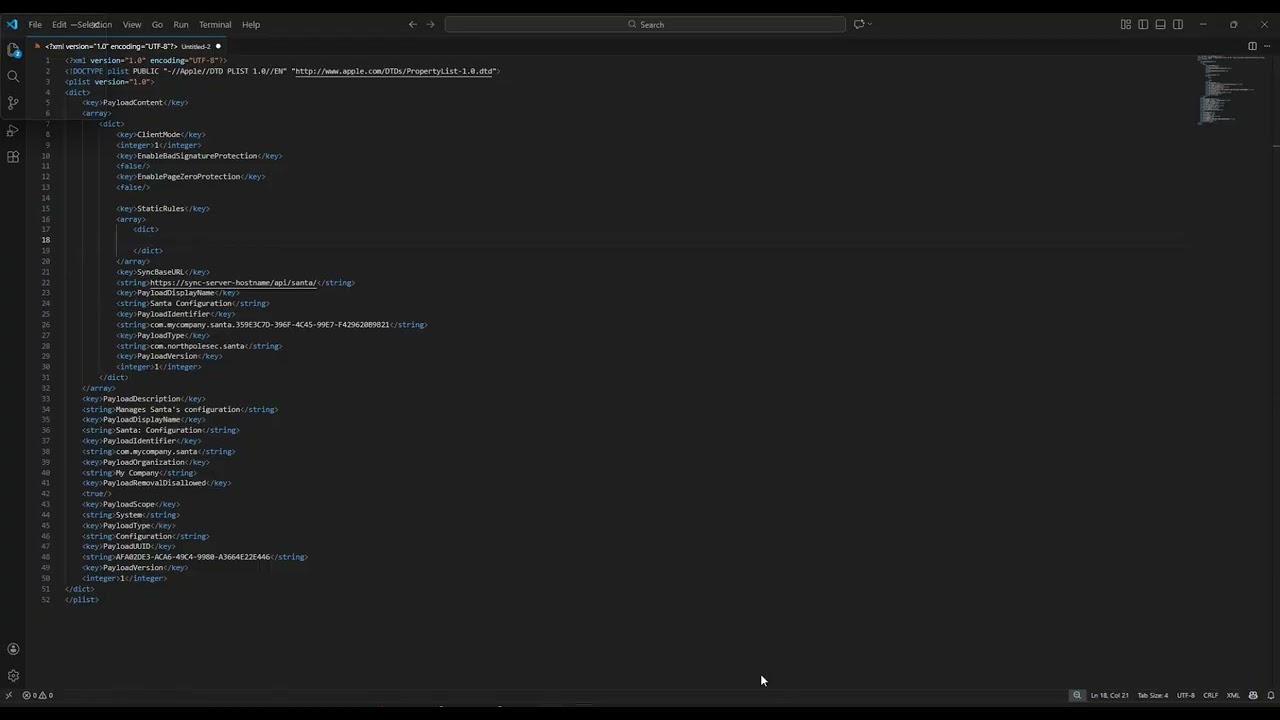This screenshot has height=720, width=1280.
Task: Open the Go menu
Action: [157, 24]
